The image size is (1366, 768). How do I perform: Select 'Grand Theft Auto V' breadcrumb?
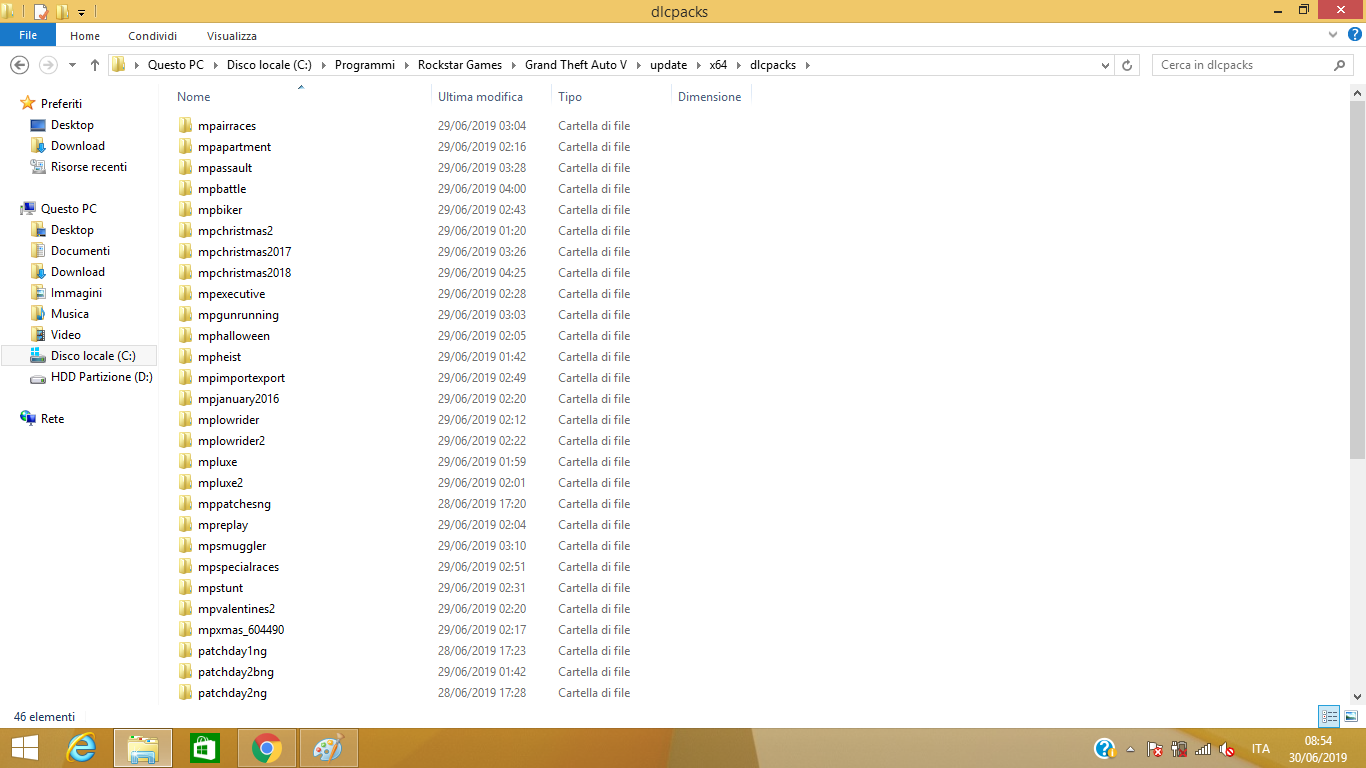(576, 65)
